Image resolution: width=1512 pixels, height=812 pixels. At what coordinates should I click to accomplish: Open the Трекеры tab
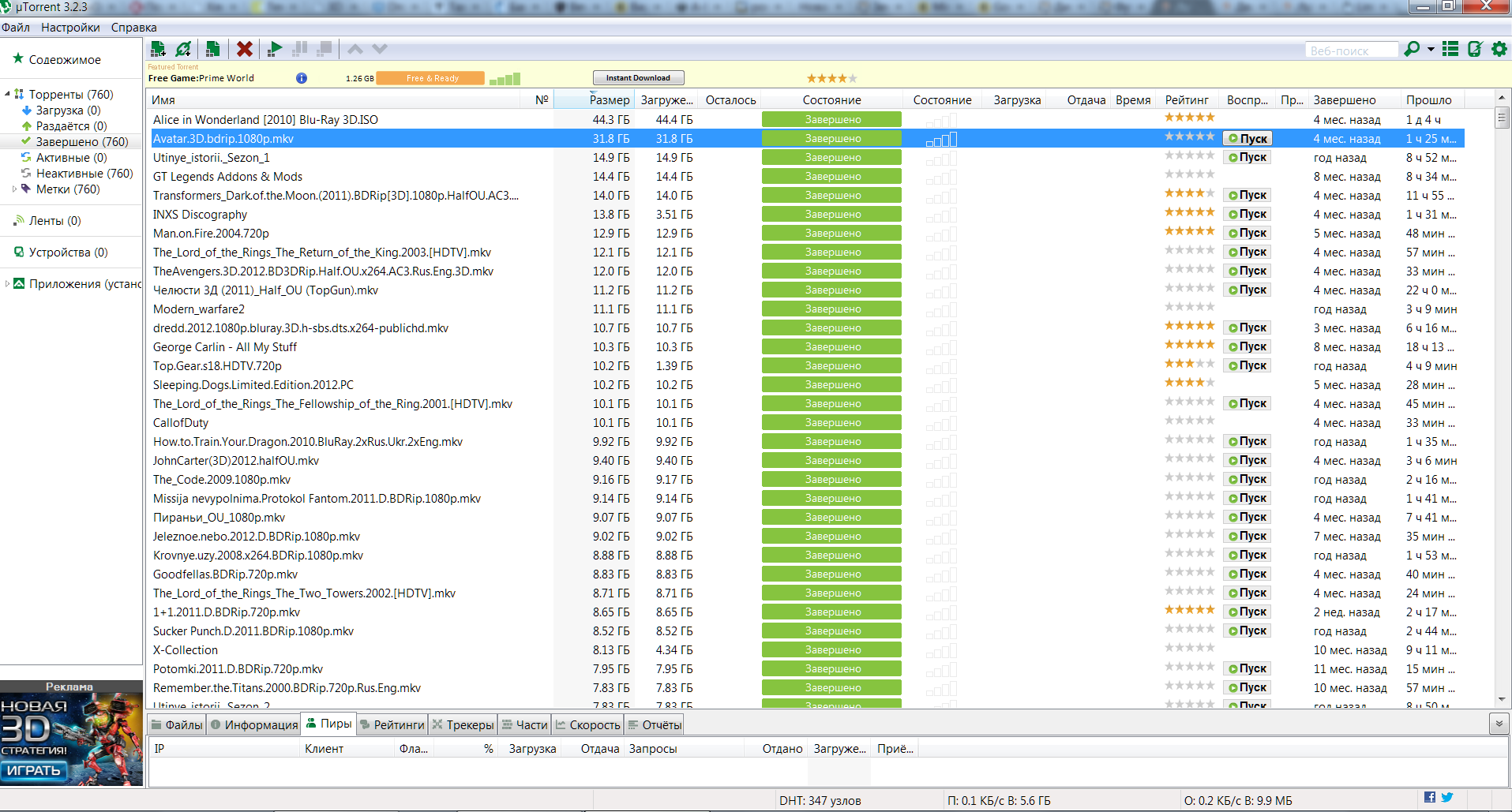pos(463,725)
